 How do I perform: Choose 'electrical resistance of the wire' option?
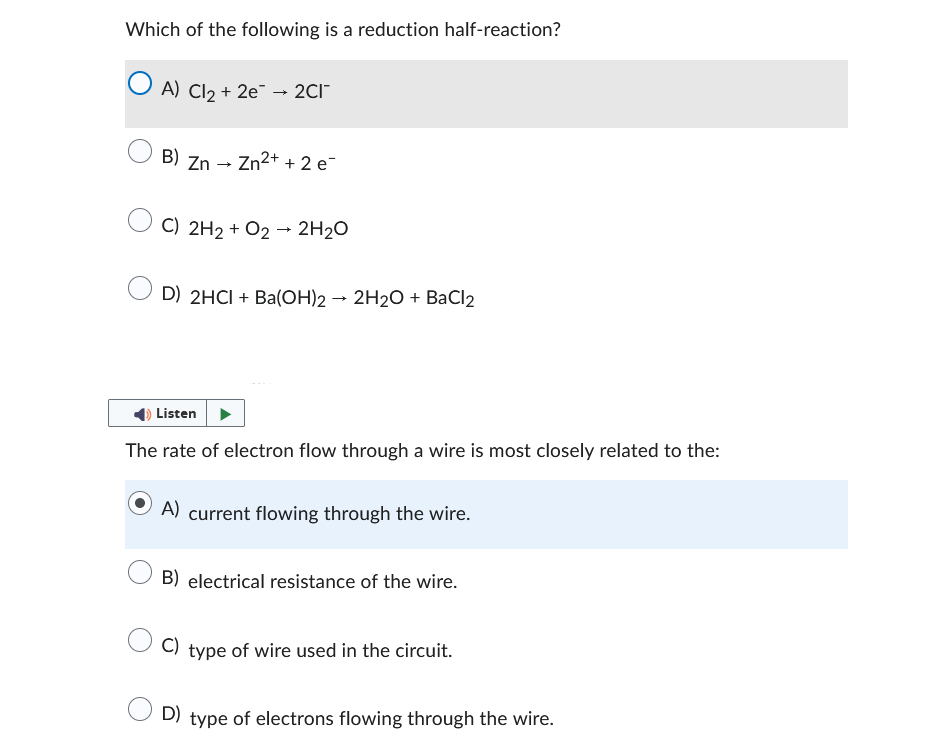[x=140, y=571]
